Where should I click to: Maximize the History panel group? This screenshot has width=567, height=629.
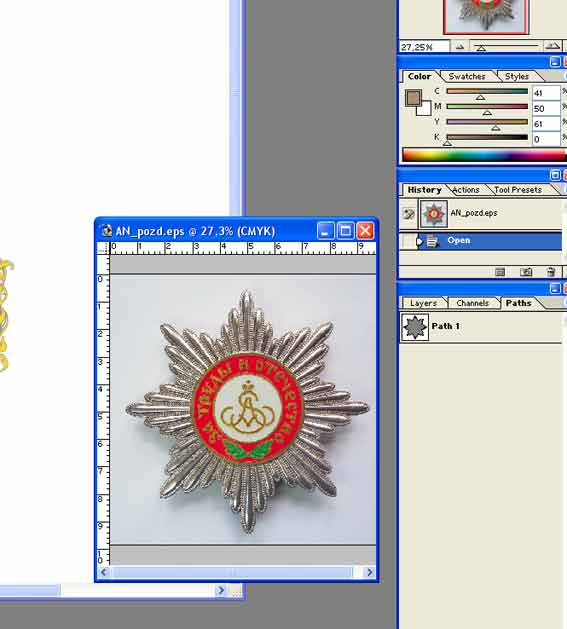coord(555,175)
